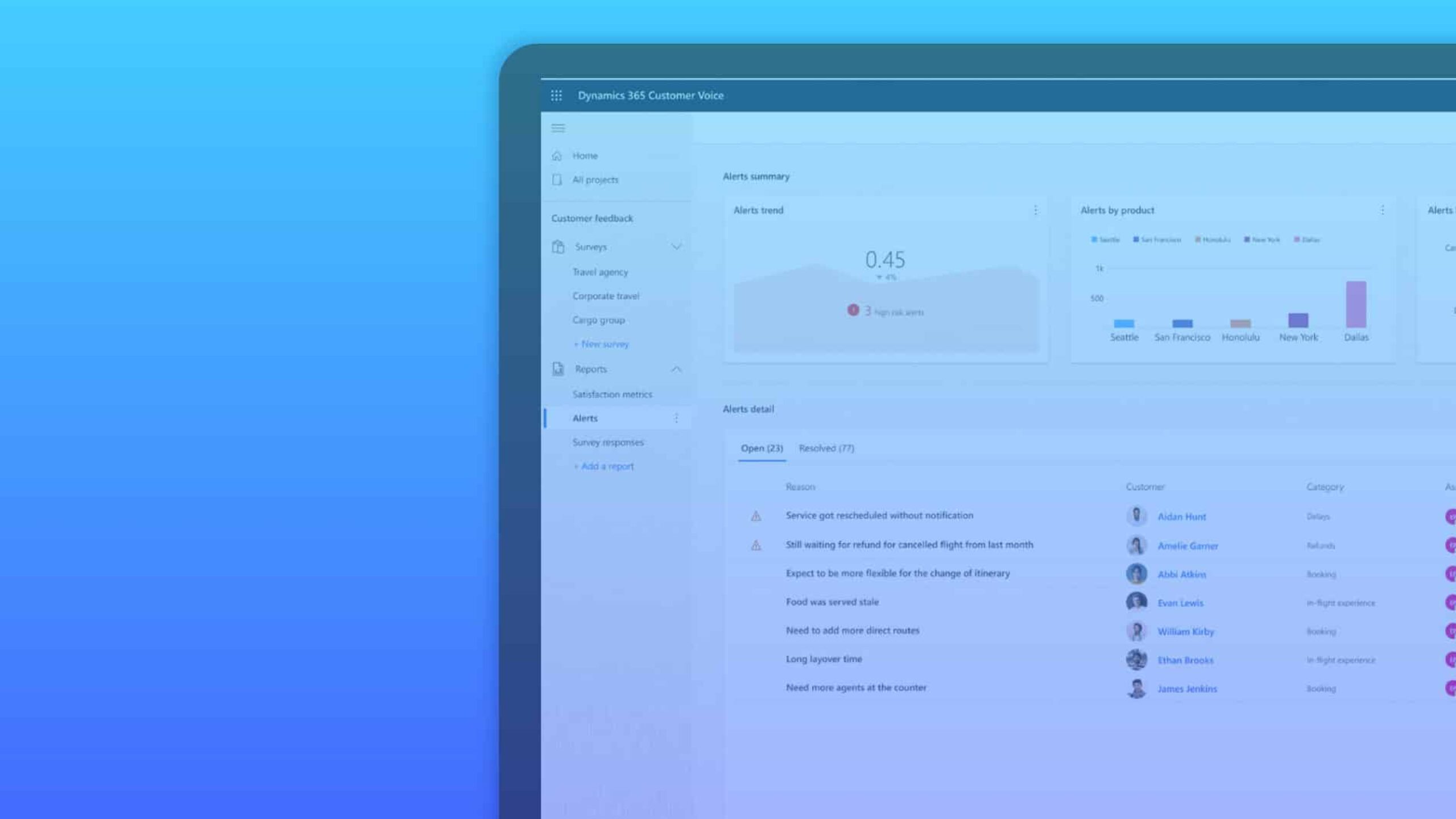Collapse the Reports section chevron
This screenshot has height=819, width=1456.
[x=676, y=369]
